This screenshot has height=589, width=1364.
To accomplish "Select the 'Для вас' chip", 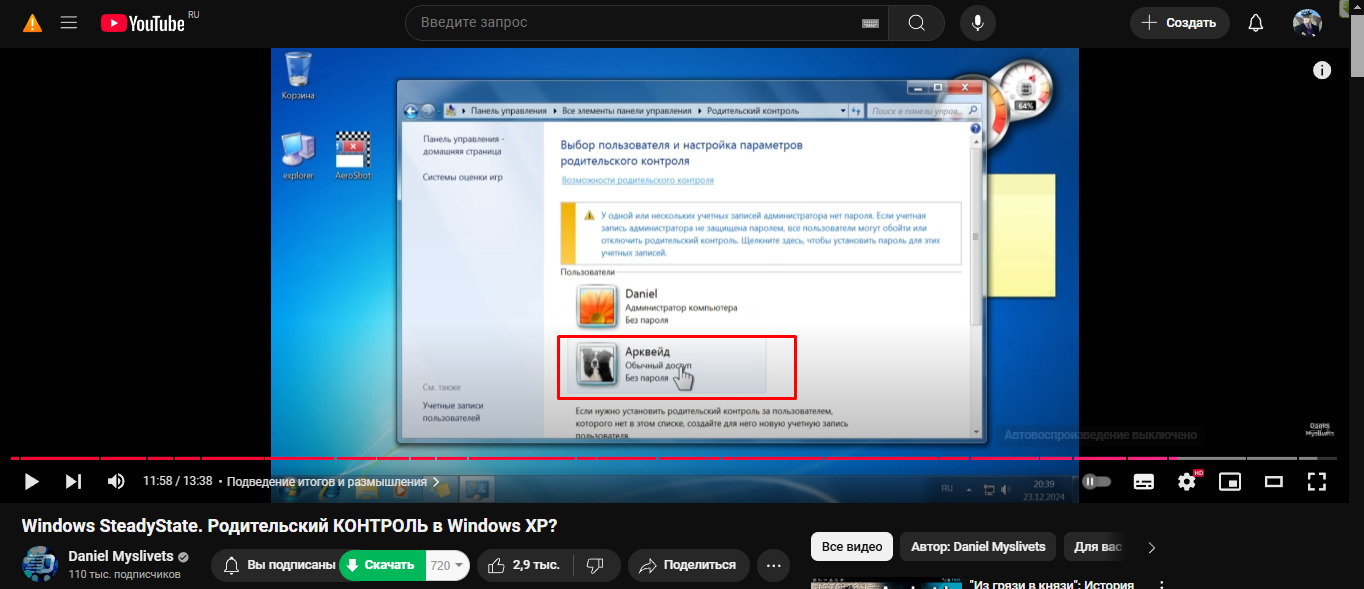I will [1097, 547].
